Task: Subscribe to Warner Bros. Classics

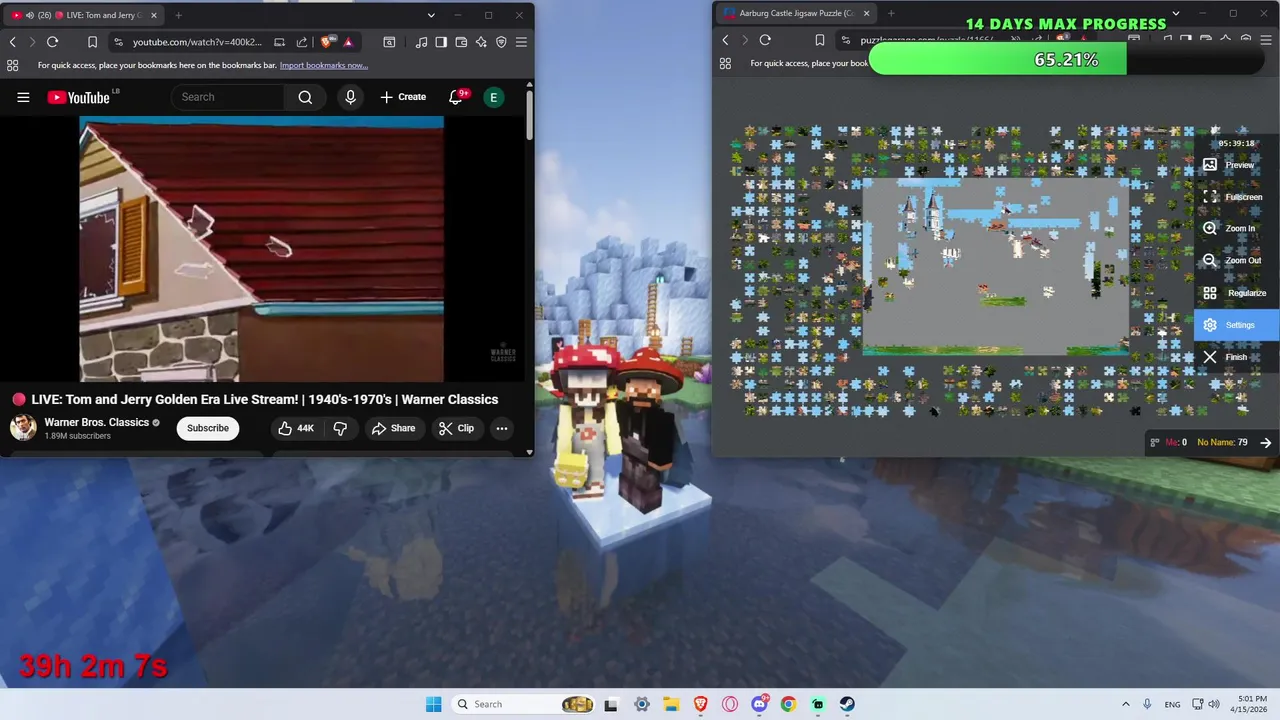Action: pyautogui.click(x=208, y=428)
